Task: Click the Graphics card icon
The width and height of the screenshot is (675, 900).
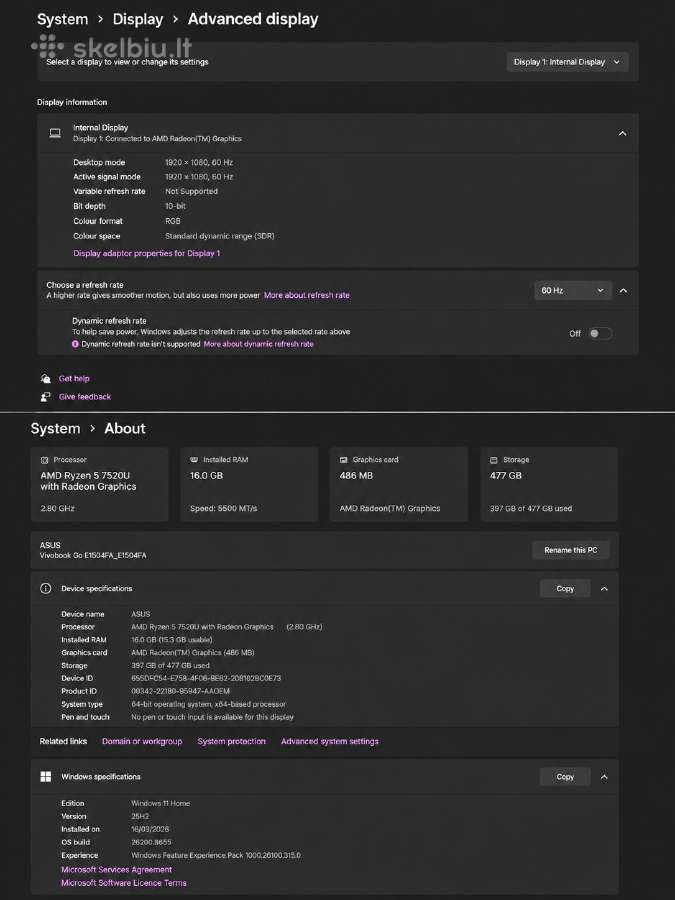Action: [x=343, y=460]
